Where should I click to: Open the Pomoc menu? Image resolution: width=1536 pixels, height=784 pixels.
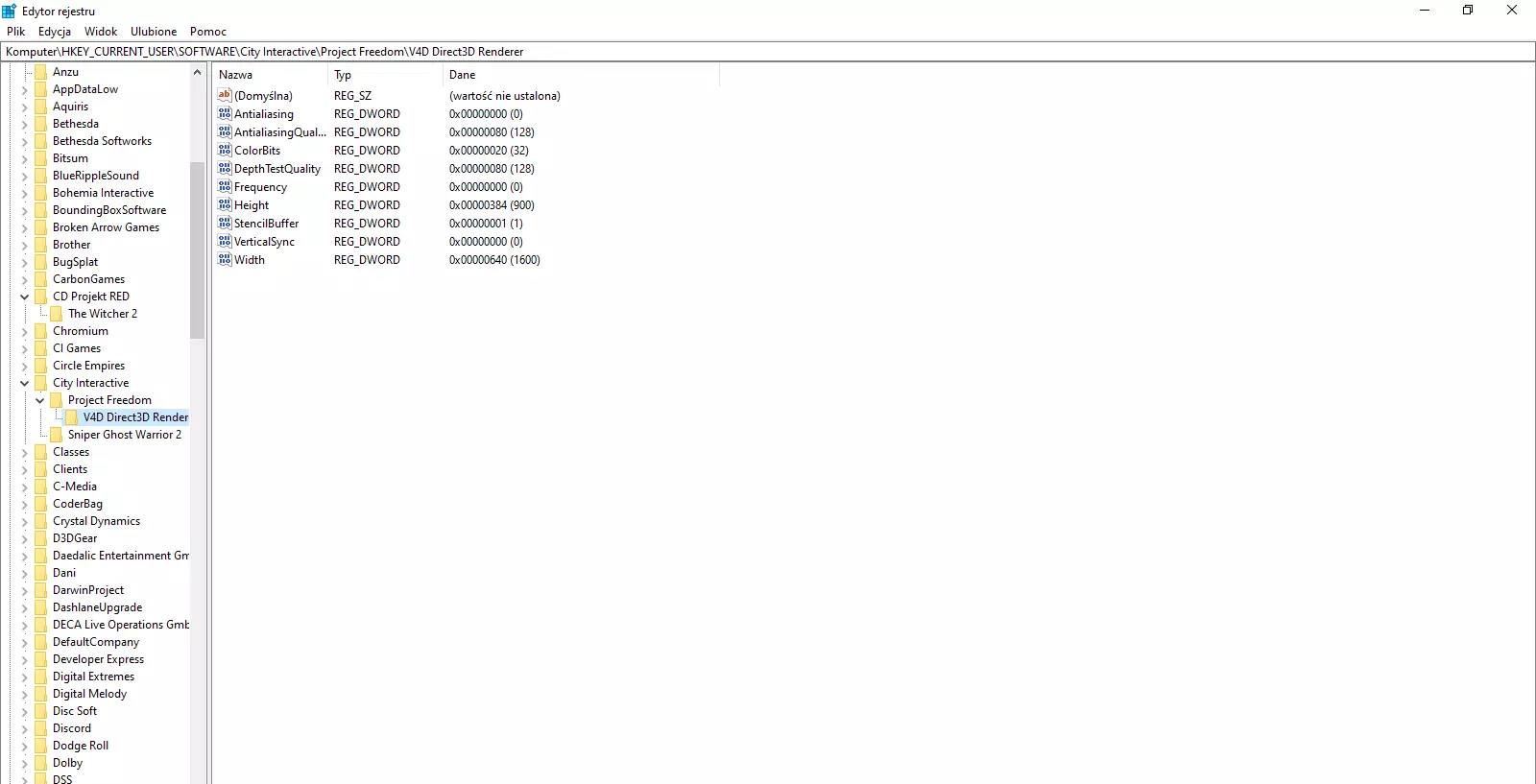[x=208, y=32]
